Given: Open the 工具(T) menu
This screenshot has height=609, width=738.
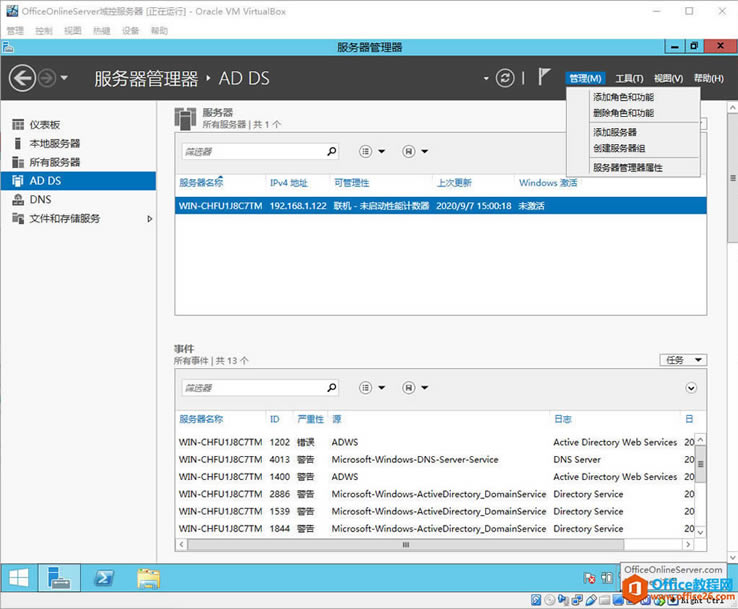Looking at the screenshot, I should click(x=629, y=79).
